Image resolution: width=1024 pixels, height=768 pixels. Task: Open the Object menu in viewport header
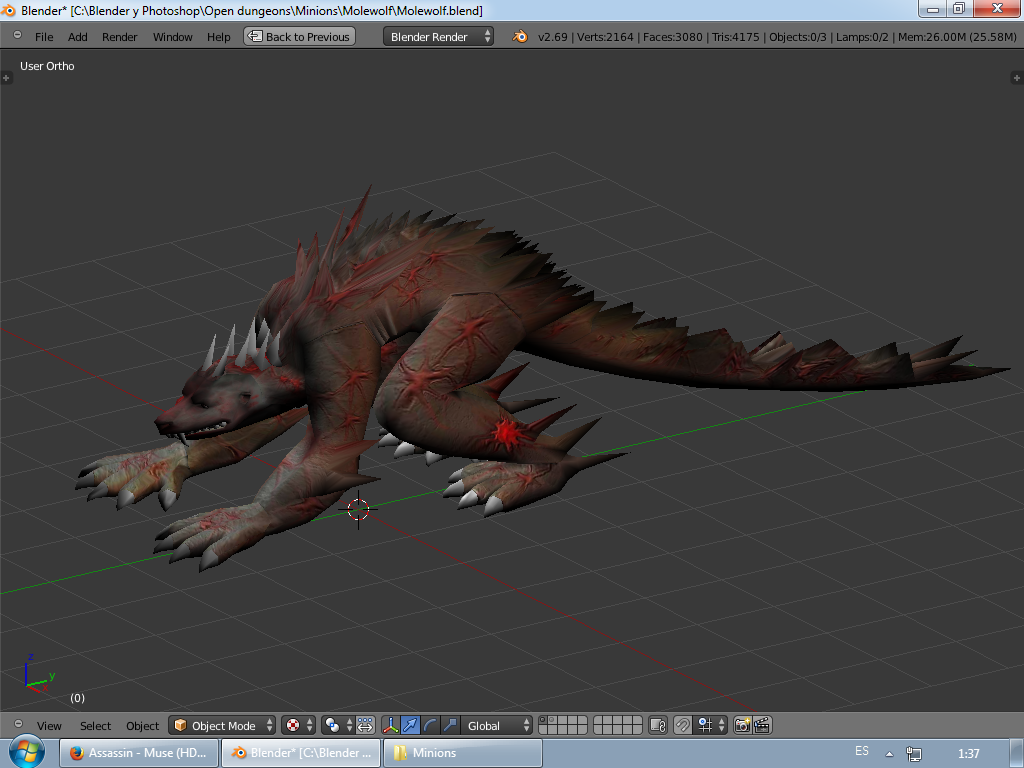click(142, 726)
